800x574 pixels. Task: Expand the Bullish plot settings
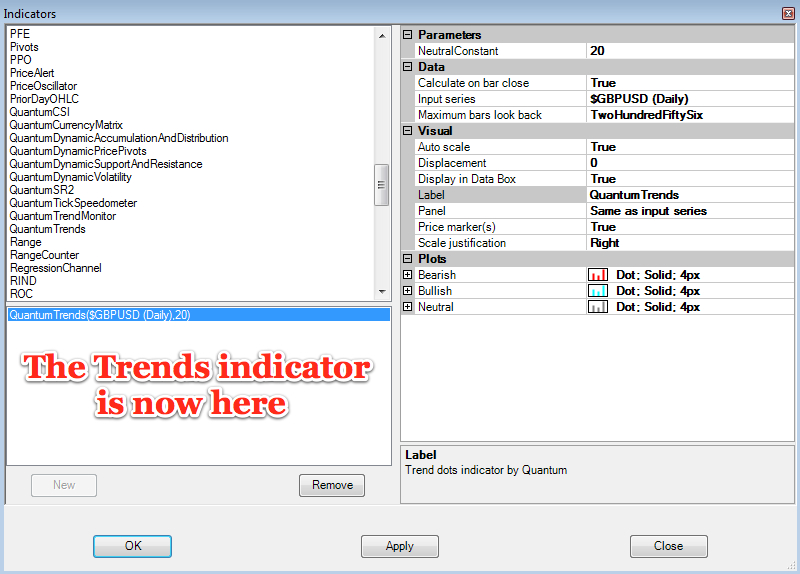[407, 291]
